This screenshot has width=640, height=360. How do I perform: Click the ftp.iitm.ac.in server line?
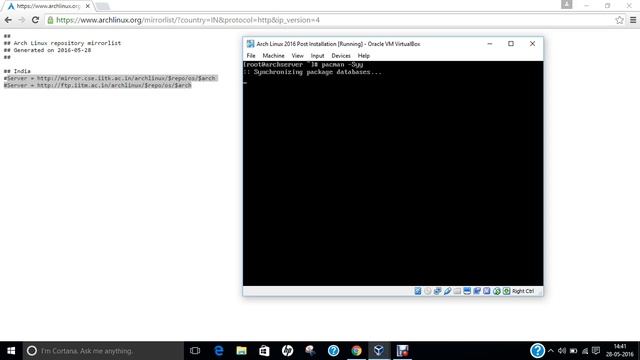point(98,85)
